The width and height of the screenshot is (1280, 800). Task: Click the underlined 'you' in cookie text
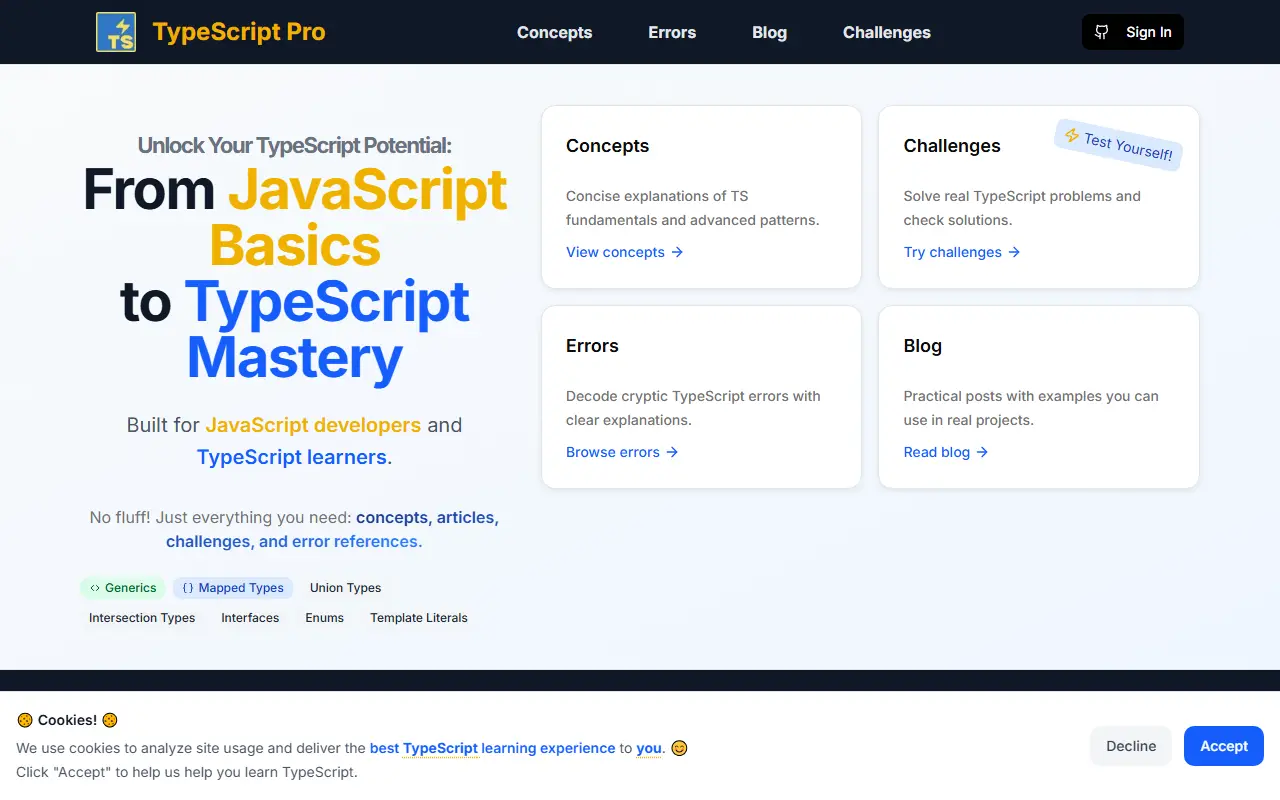pyautogui.click(x=649, y=748)
